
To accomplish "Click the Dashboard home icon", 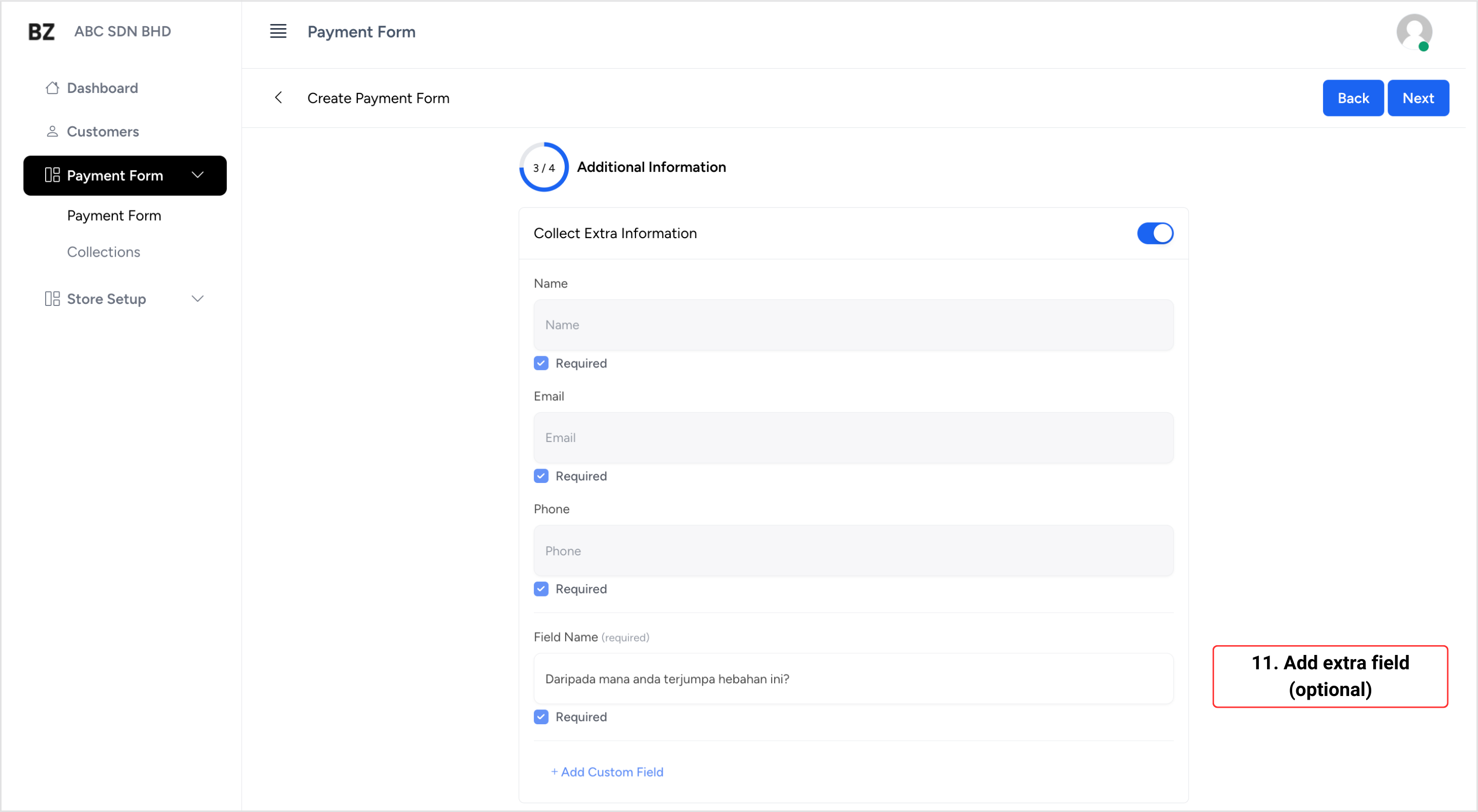I will tap(52, 88).
